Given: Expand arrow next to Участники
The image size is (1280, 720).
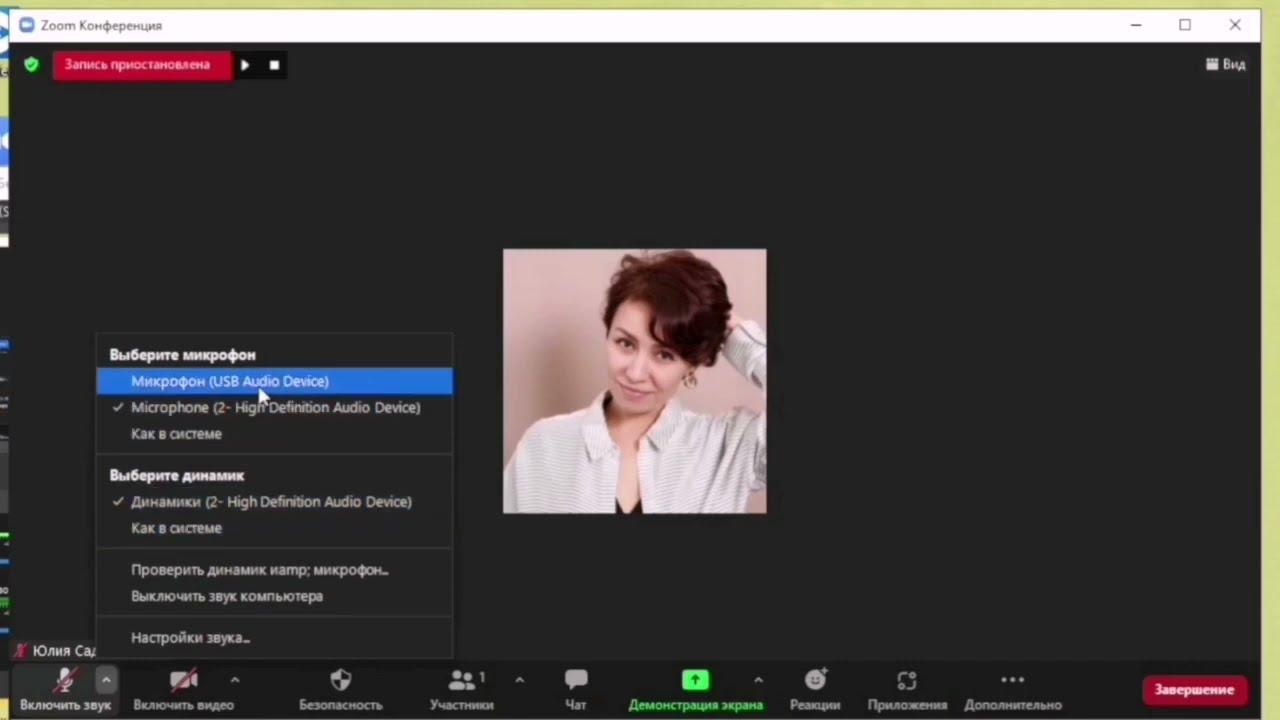Looking at the screenshot, I should pos(519,680).
